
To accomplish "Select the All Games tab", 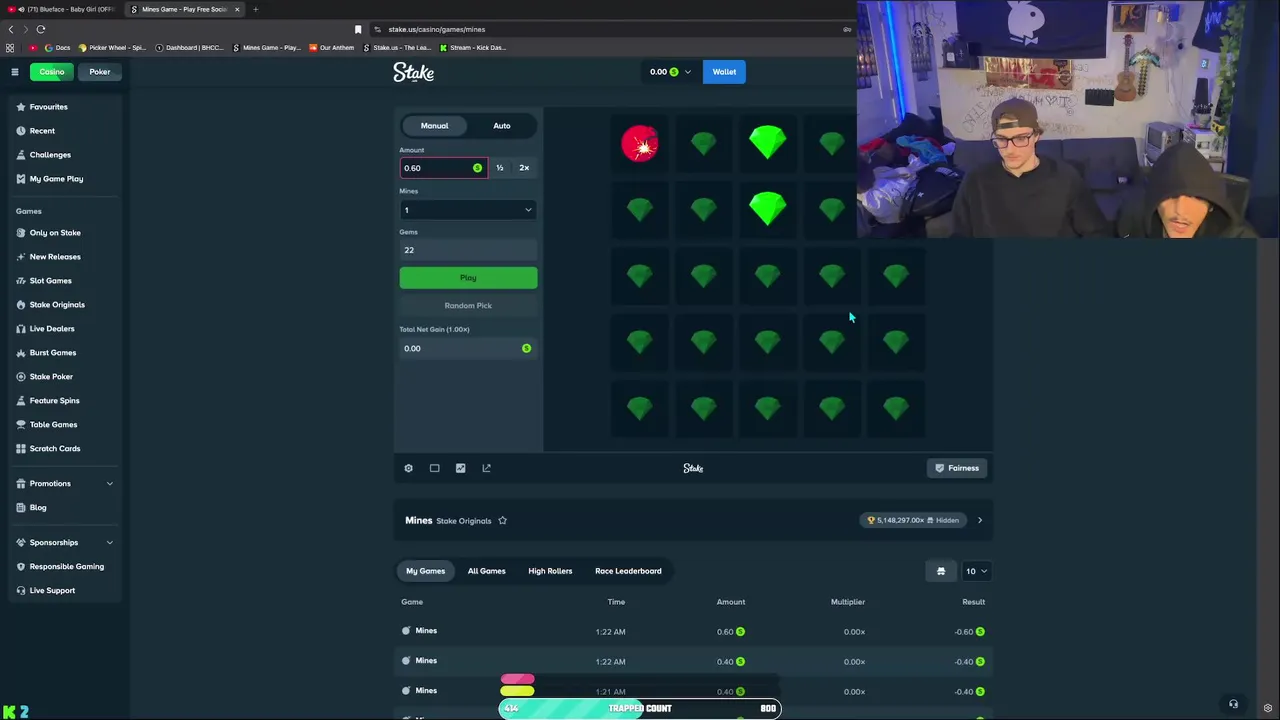I will [x=486, y=571].
